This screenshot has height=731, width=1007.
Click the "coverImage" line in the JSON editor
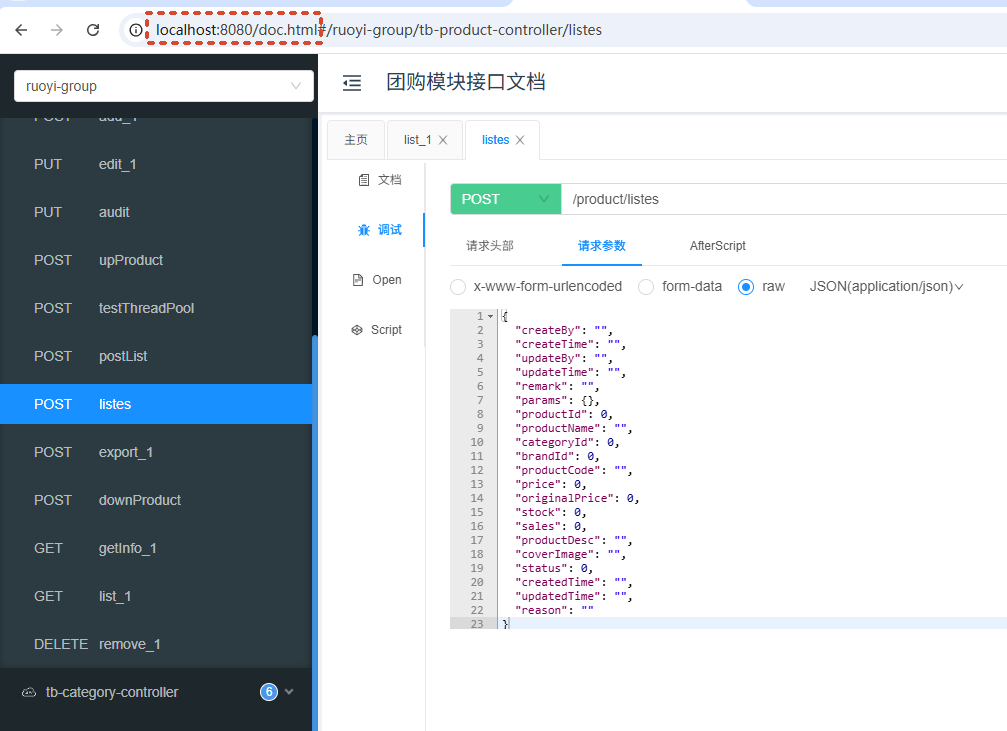tap(570, 554)
